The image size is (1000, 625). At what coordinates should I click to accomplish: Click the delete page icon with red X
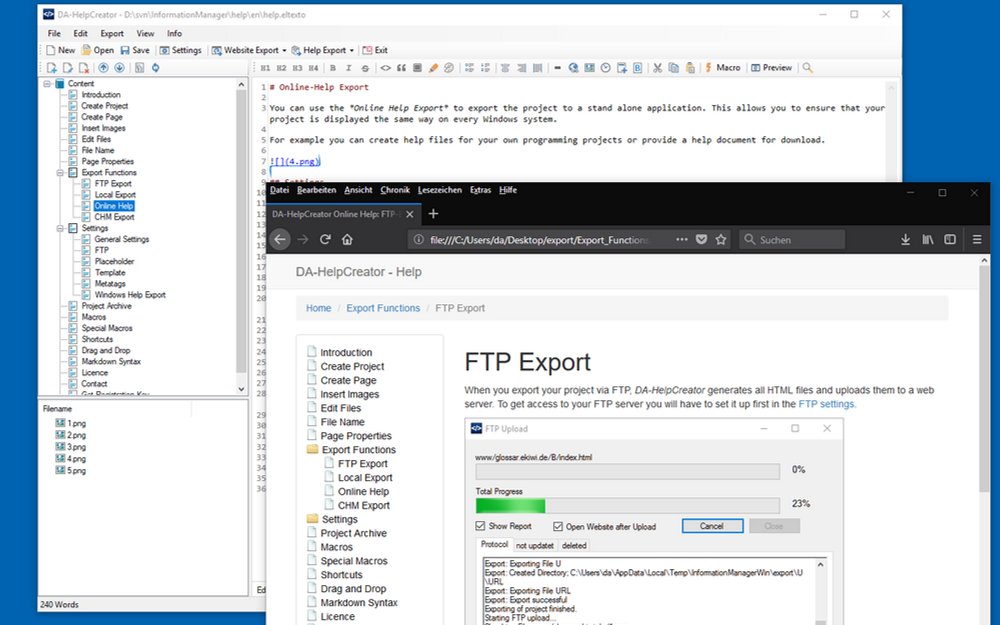coord(84,68)
